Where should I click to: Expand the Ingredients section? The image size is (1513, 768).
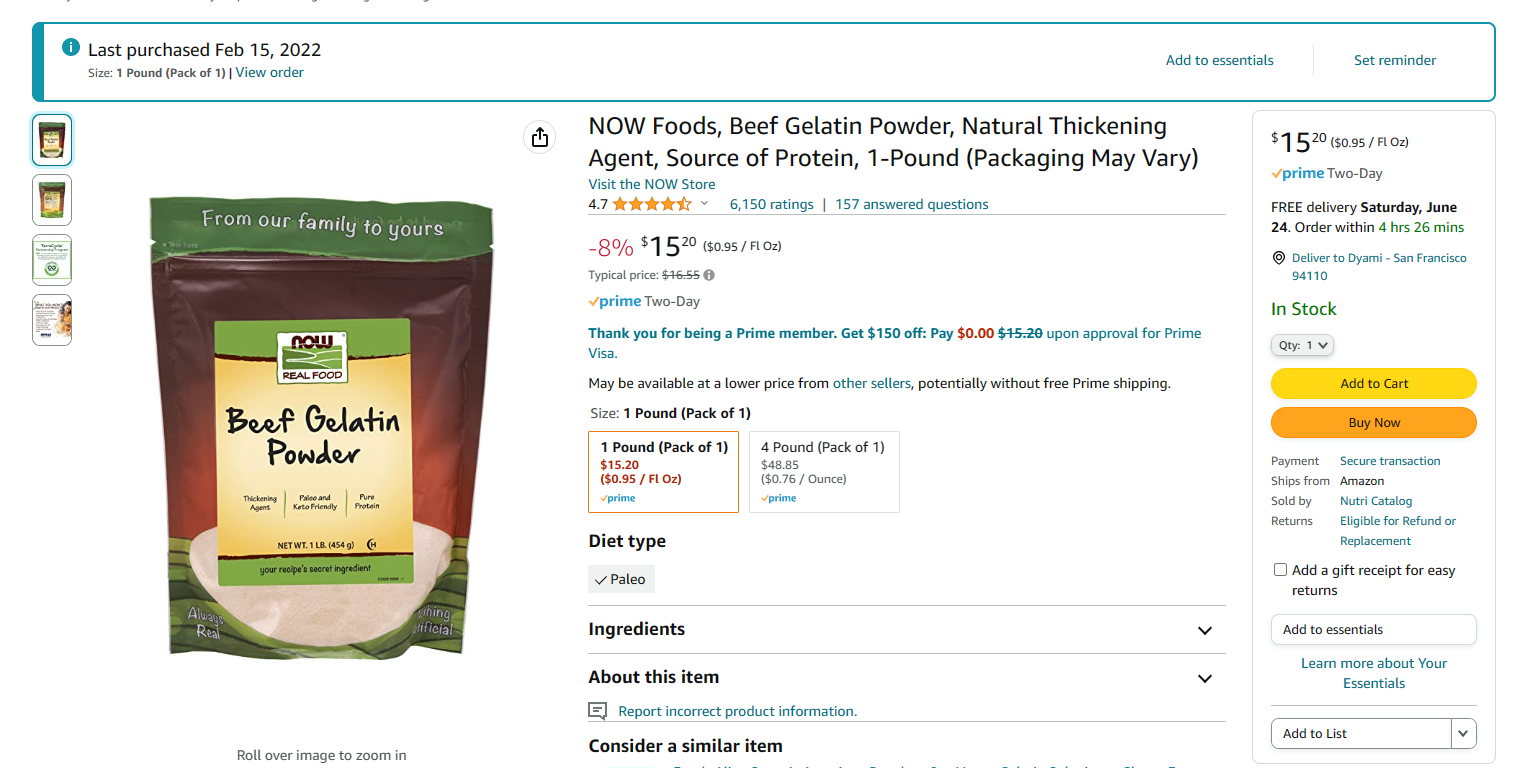tap(1205, 630)
